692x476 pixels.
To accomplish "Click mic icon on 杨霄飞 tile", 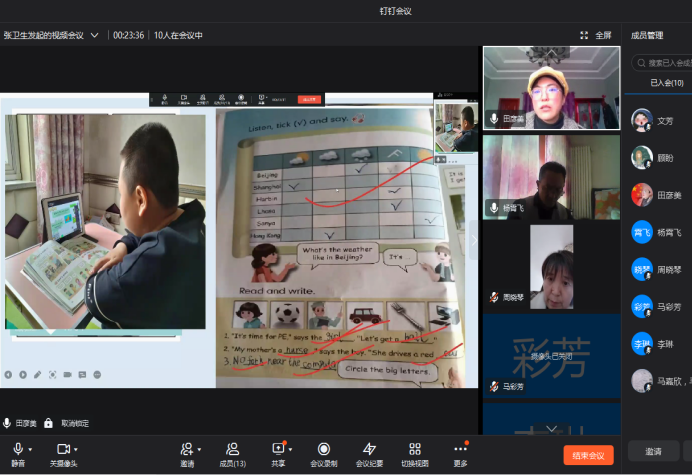I will [494, 207].
